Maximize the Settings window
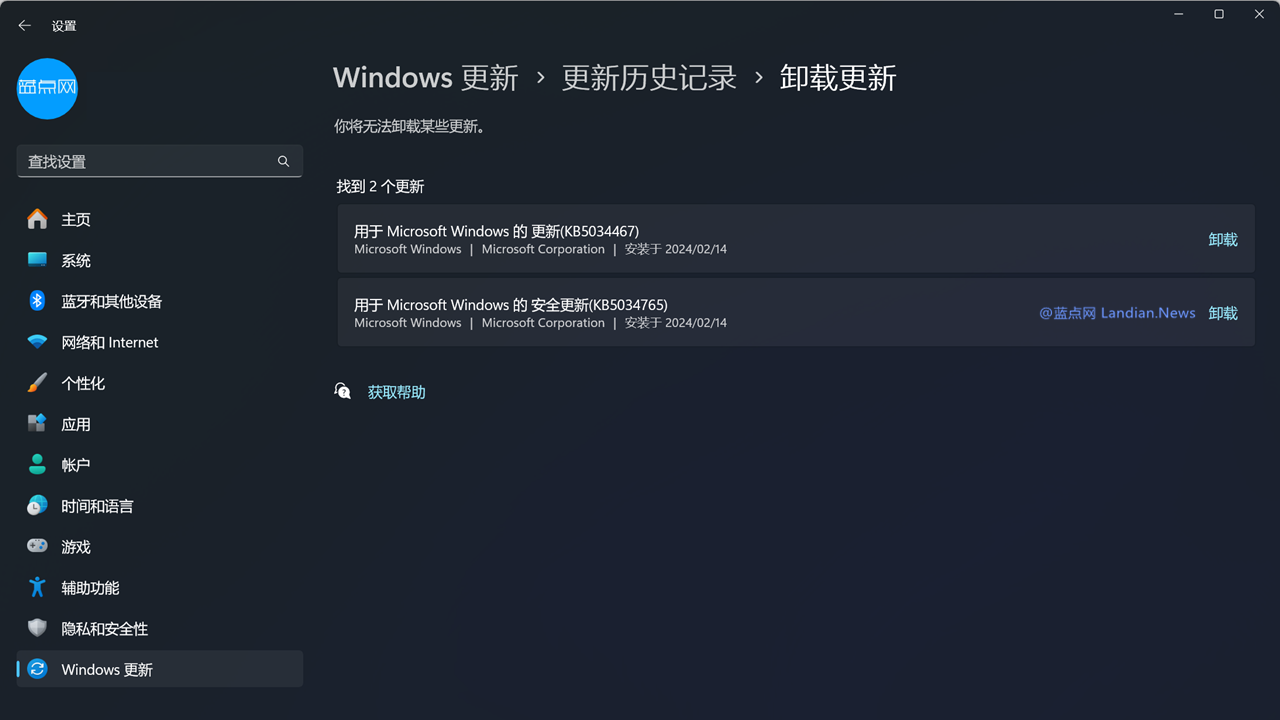 pyautogui.click(x=1219, y=14)
